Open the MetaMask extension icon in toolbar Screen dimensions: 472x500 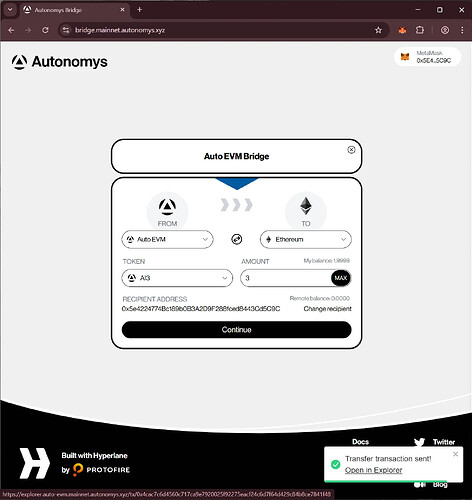(402, 30)
